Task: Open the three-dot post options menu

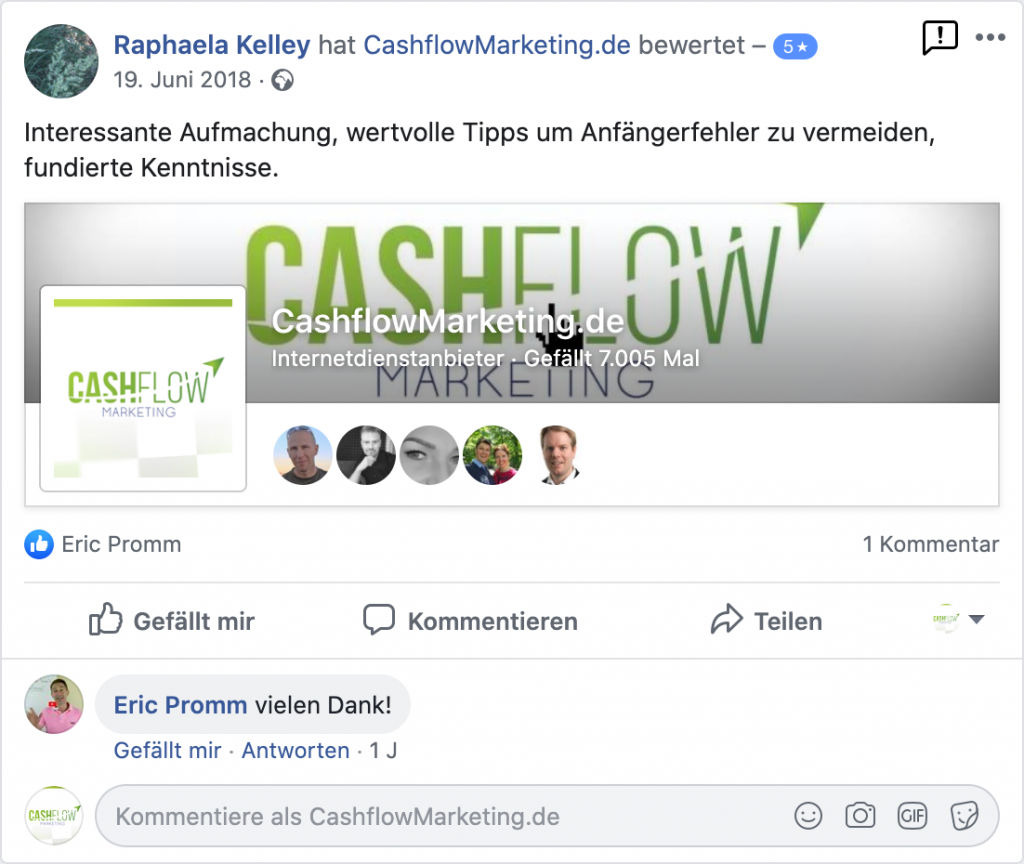Action: pyautogui.click(x=990, y=37)
